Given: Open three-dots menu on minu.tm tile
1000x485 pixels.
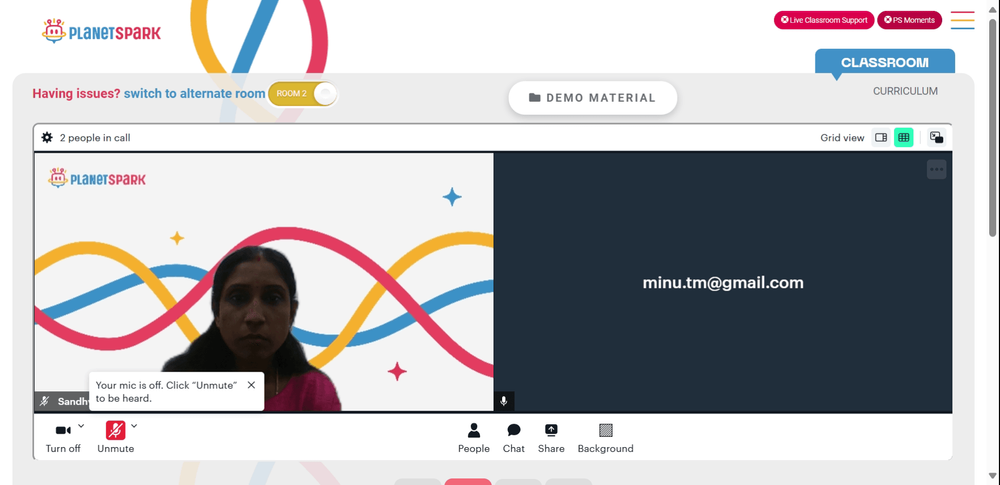Looking at the screenshot, I should click(x=936, y=169).
